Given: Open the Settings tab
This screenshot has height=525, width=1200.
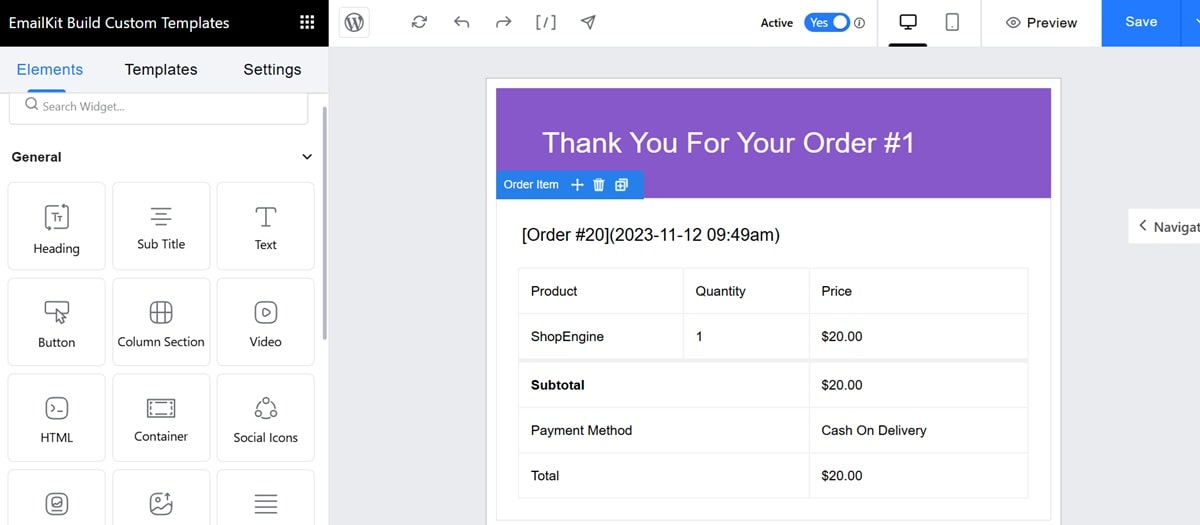Looking at the screenshot, I should [x=272, y=70].
